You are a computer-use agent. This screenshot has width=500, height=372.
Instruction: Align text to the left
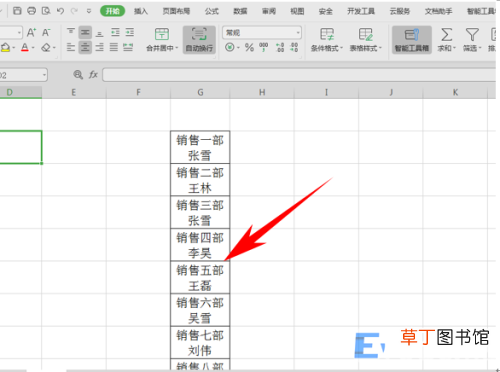[71, 47]
